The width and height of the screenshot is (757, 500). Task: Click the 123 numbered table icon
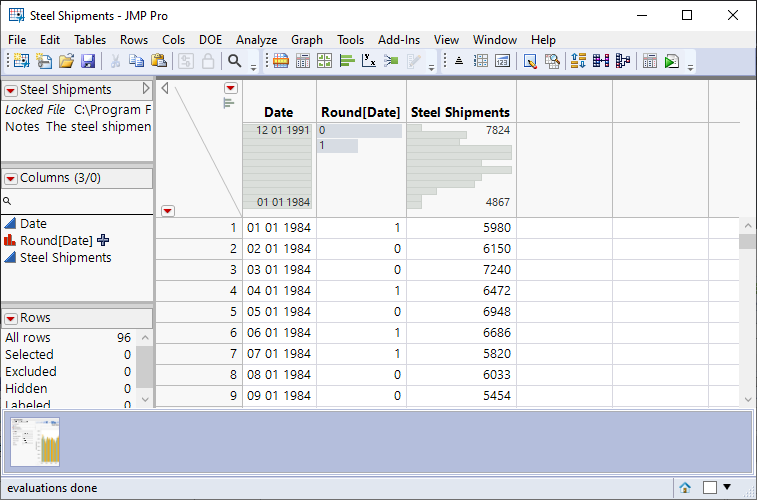tap(503, 61)
